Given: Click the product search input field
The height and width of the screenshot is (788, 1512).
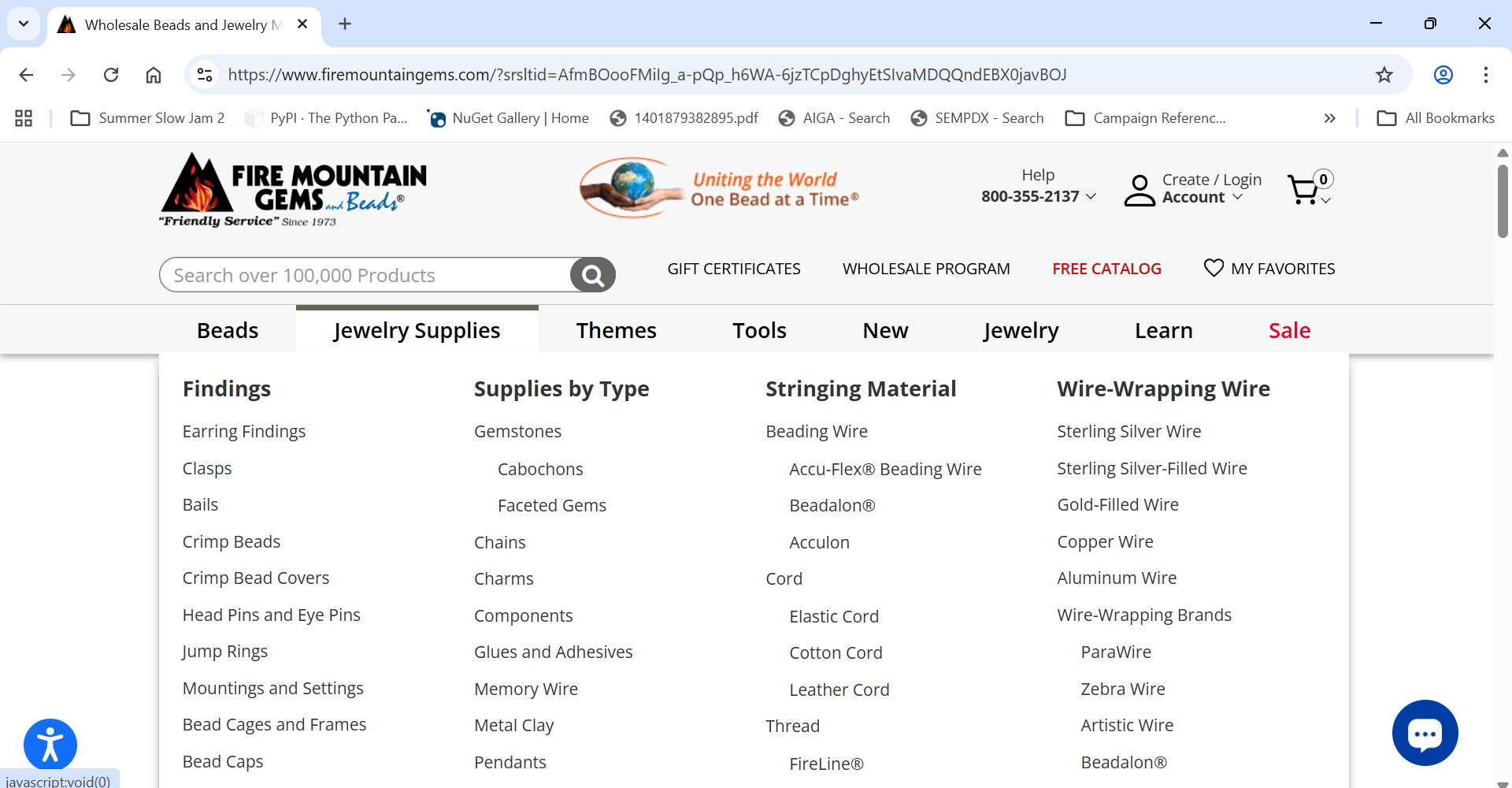Looking at the screenshot, I should [x=366, y=275].
